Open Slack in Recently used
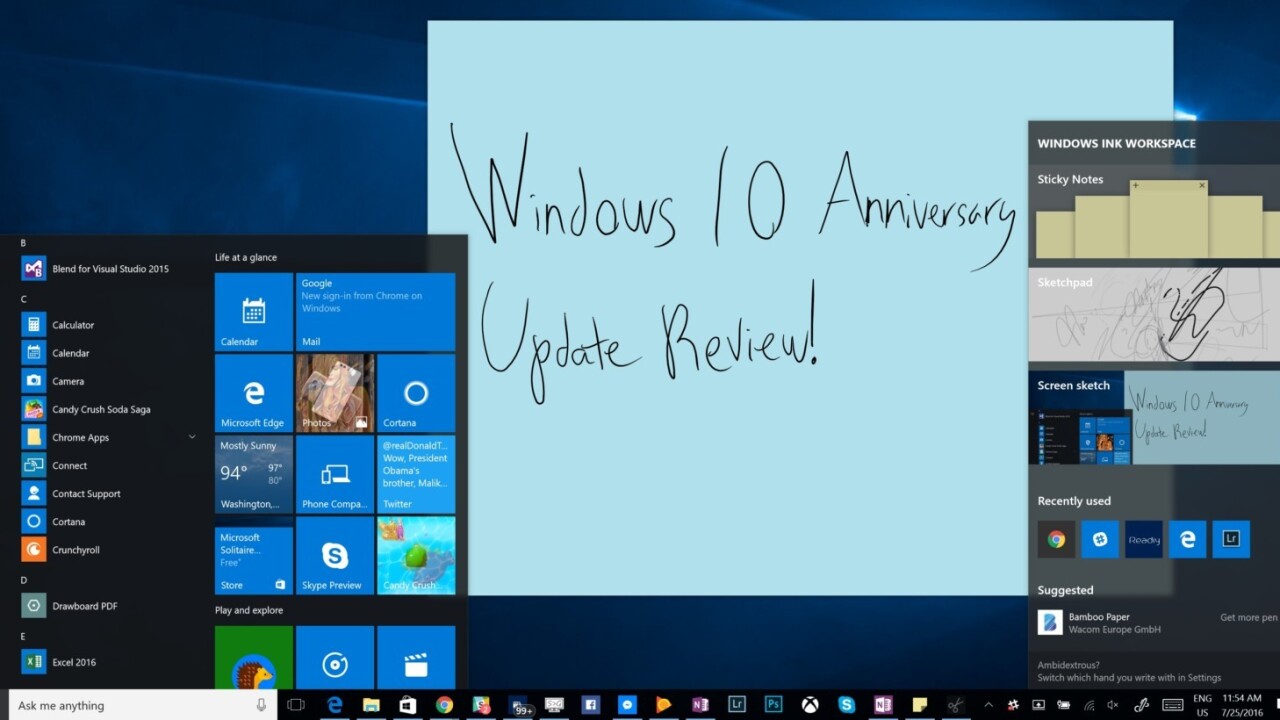This screenshot has width=1280, height=720. (x=1100, y=539)
